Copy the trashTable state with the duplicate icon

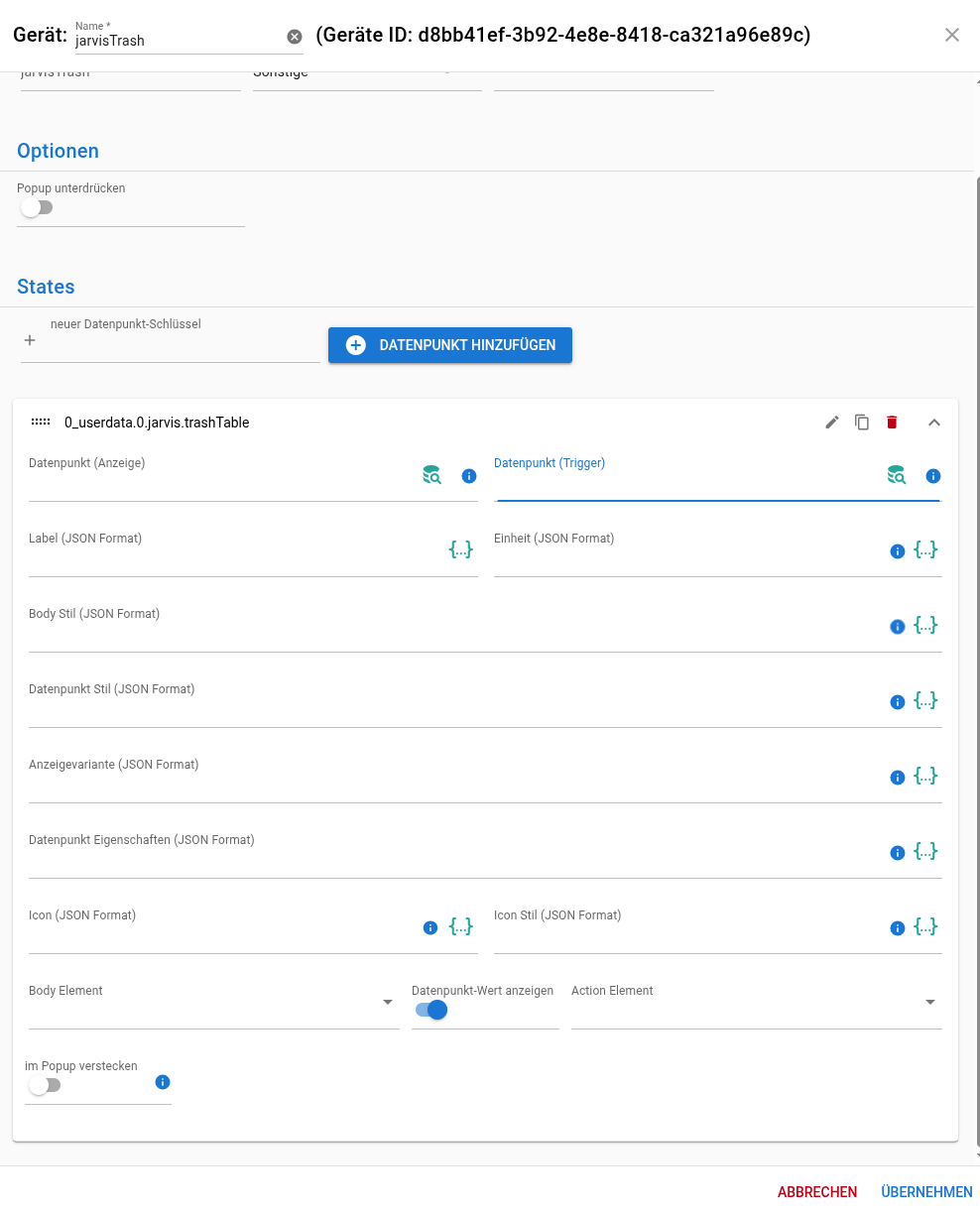[x=862, y=423]
